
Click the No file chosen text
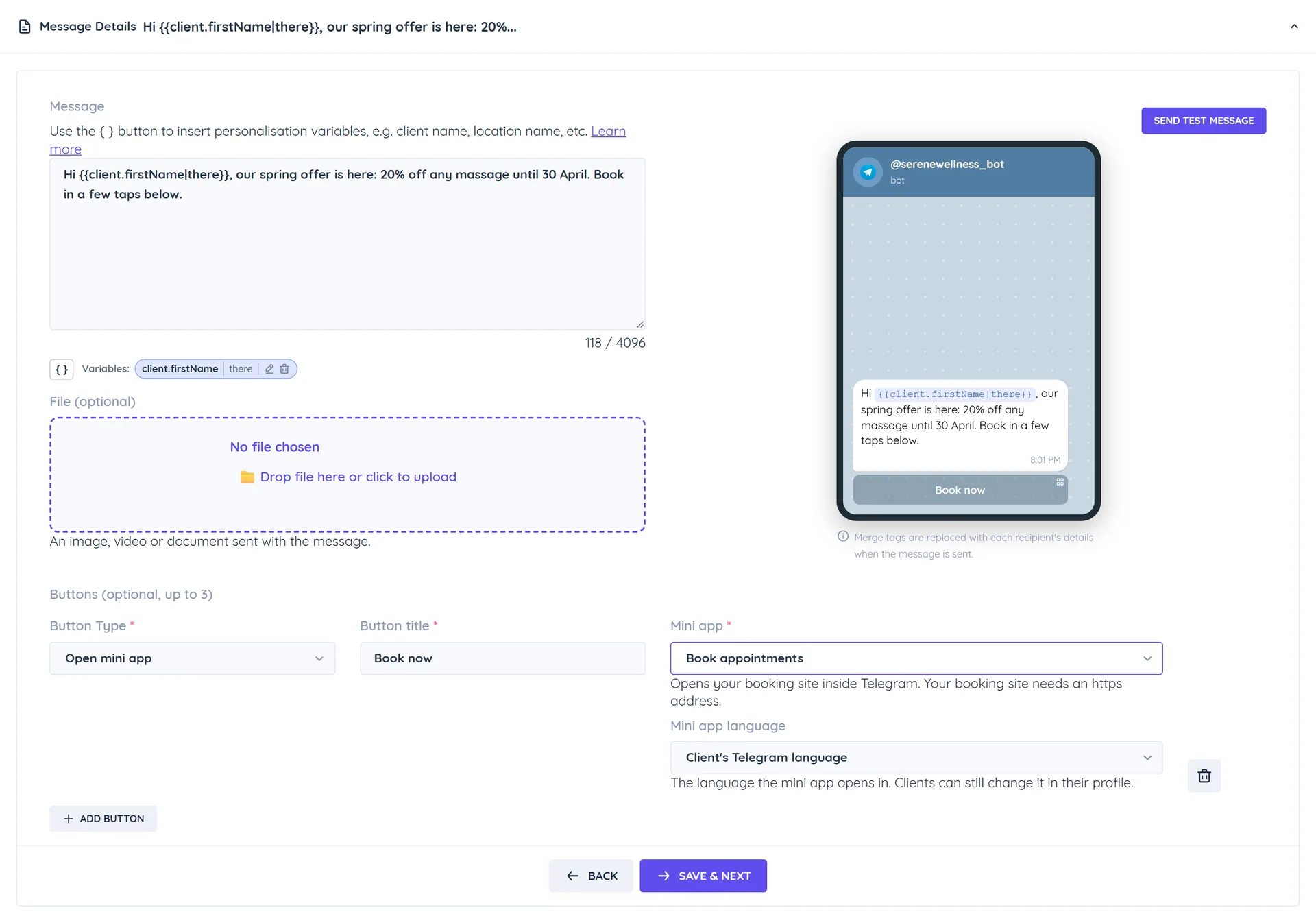point(275,447)
